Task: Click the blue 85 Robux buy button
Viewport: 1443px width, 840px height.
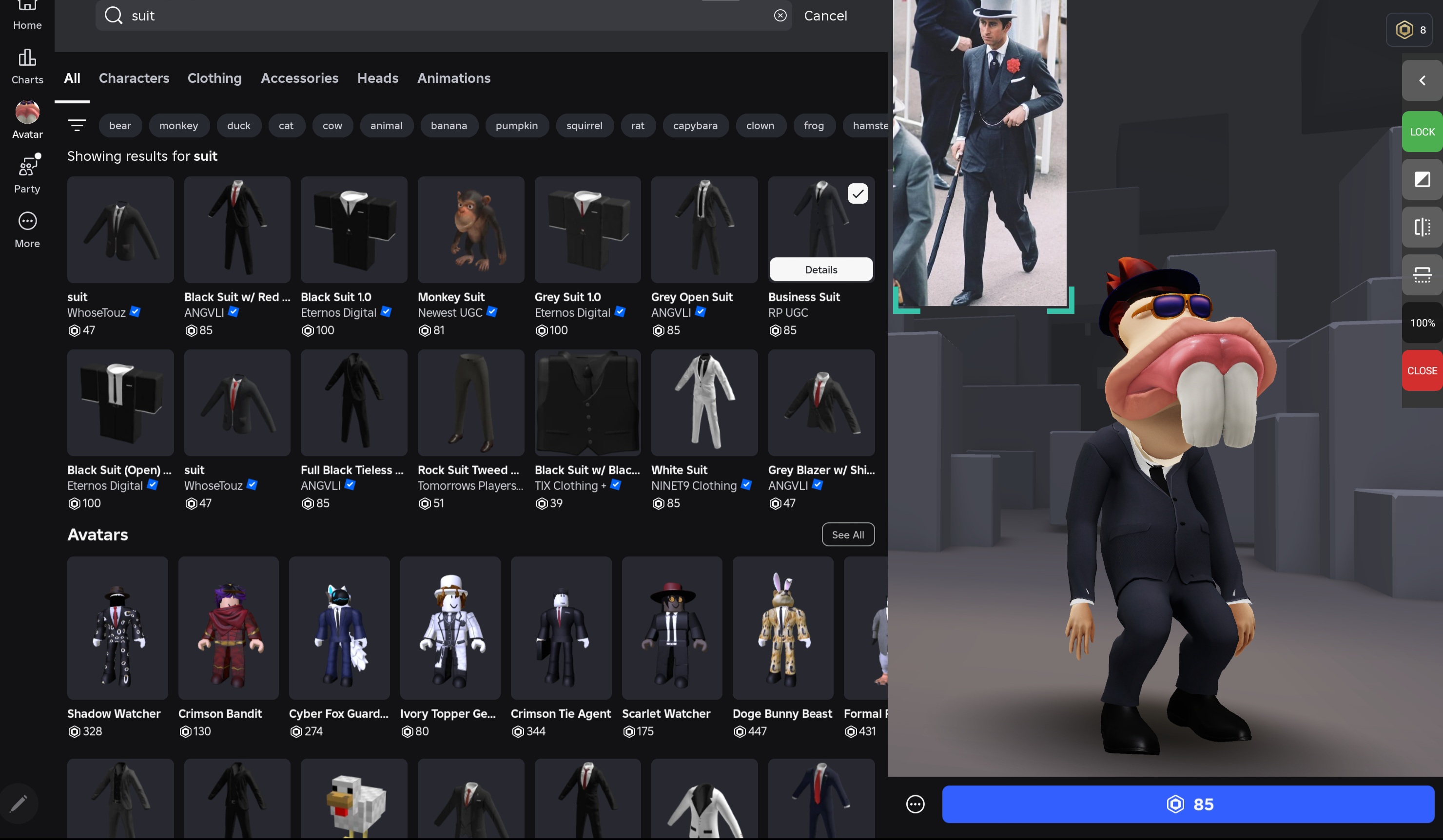Action: click(x=1188, y=804)
